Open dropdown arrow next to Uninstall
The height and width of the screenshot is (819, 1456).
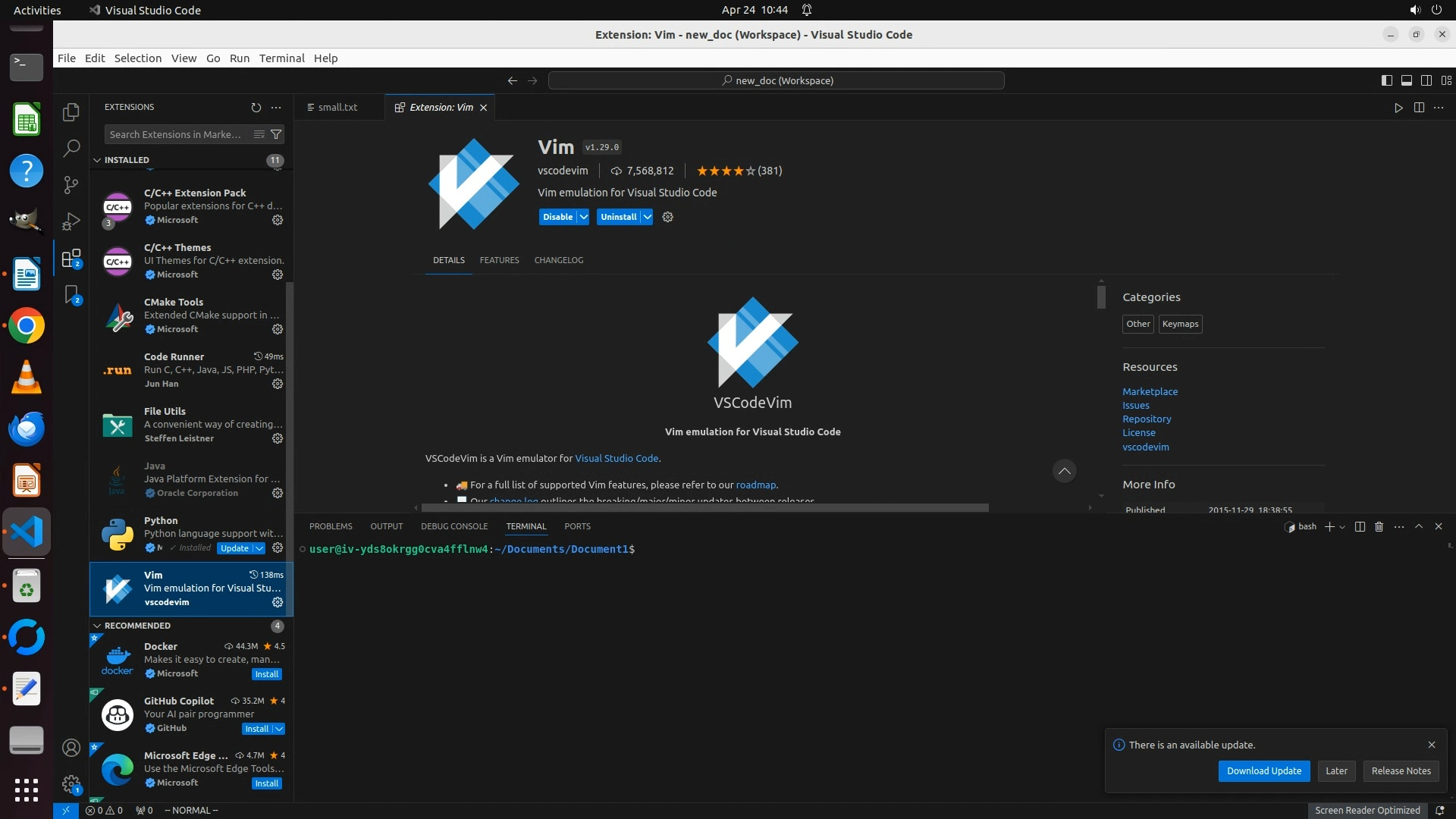648,217
